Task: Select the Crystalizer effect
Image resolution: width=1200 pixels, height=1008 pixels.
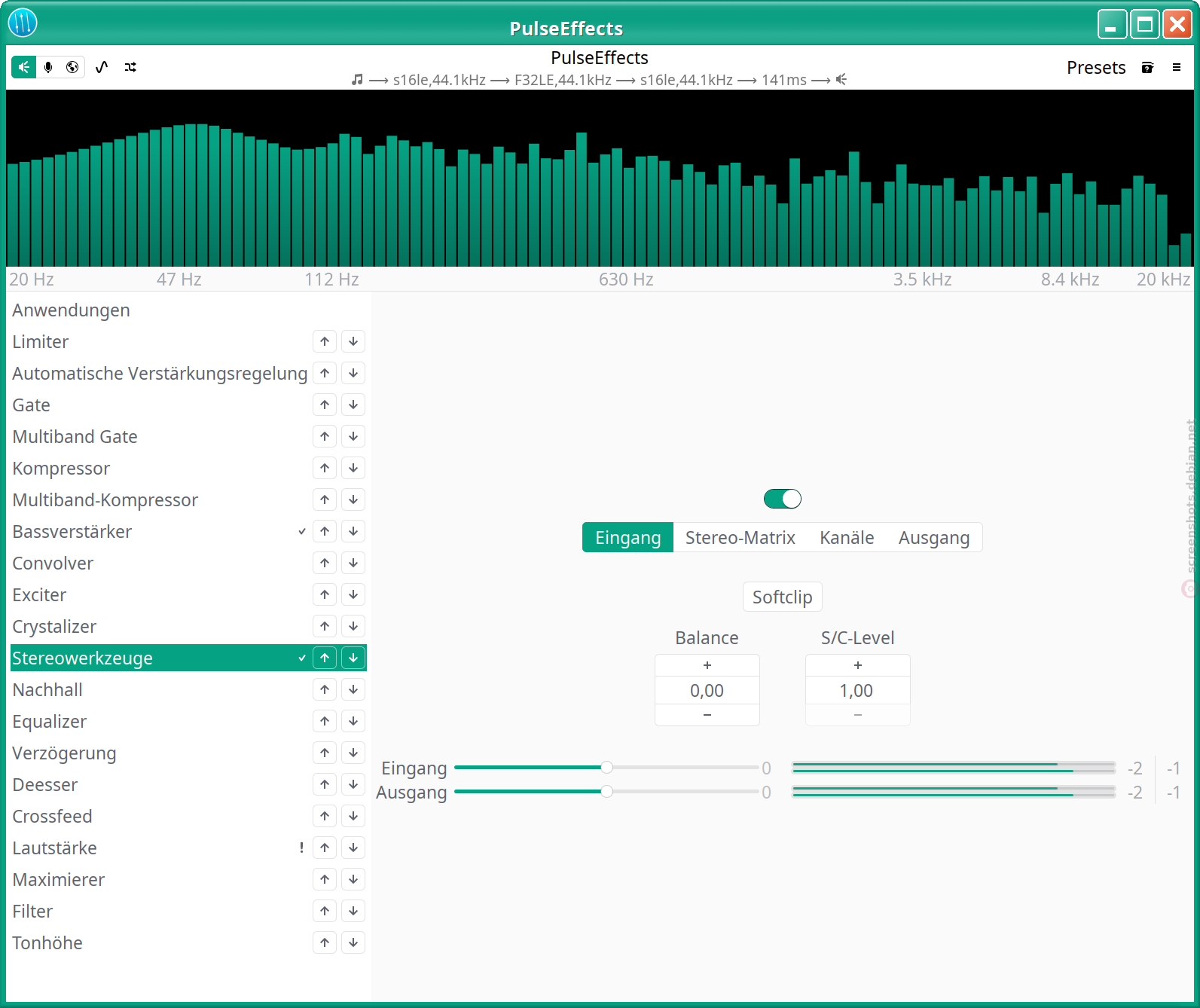Action: [x=188, y=626]
